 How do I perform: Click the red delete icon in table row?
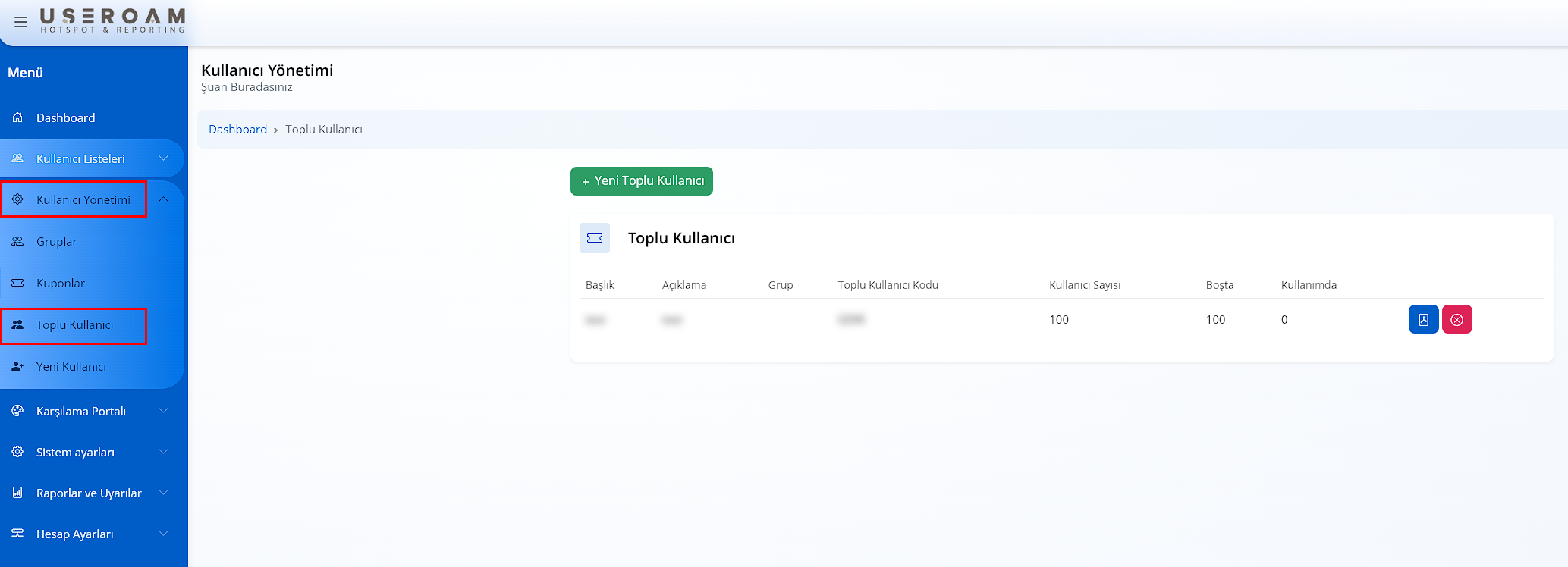coord(1456,319)
